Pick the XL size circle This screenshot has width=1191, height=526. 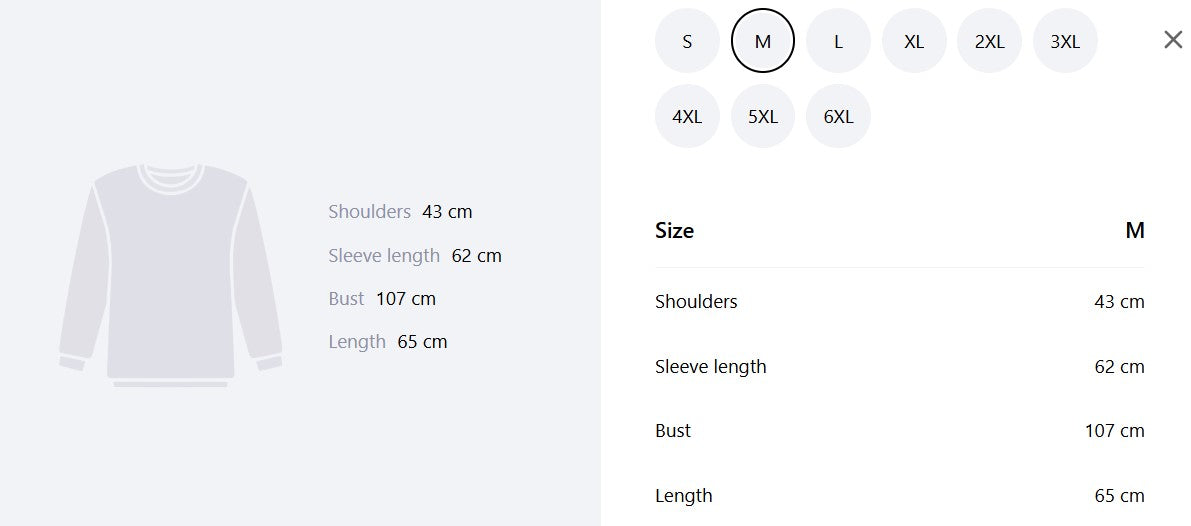(914, 41)
